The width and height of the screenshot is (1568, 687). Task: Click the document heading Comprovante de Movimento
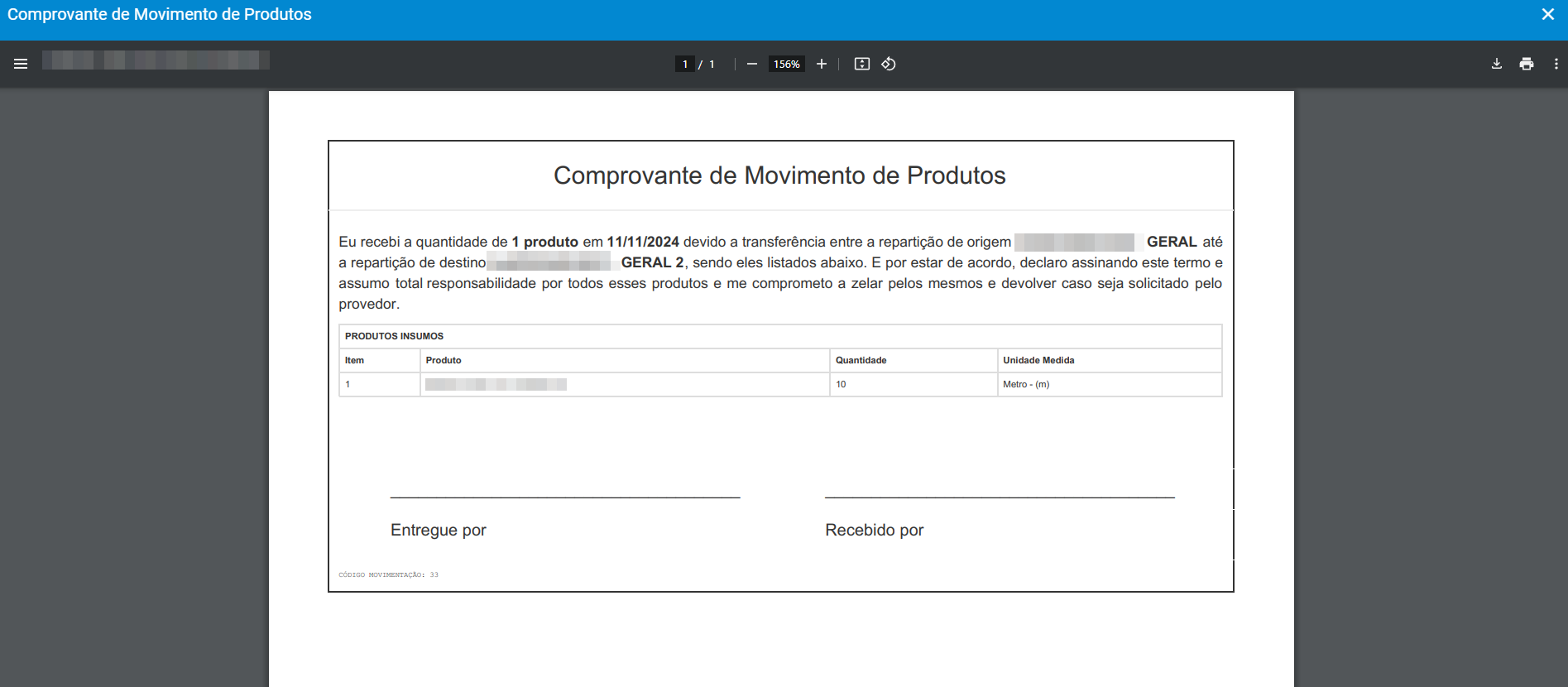779,175
